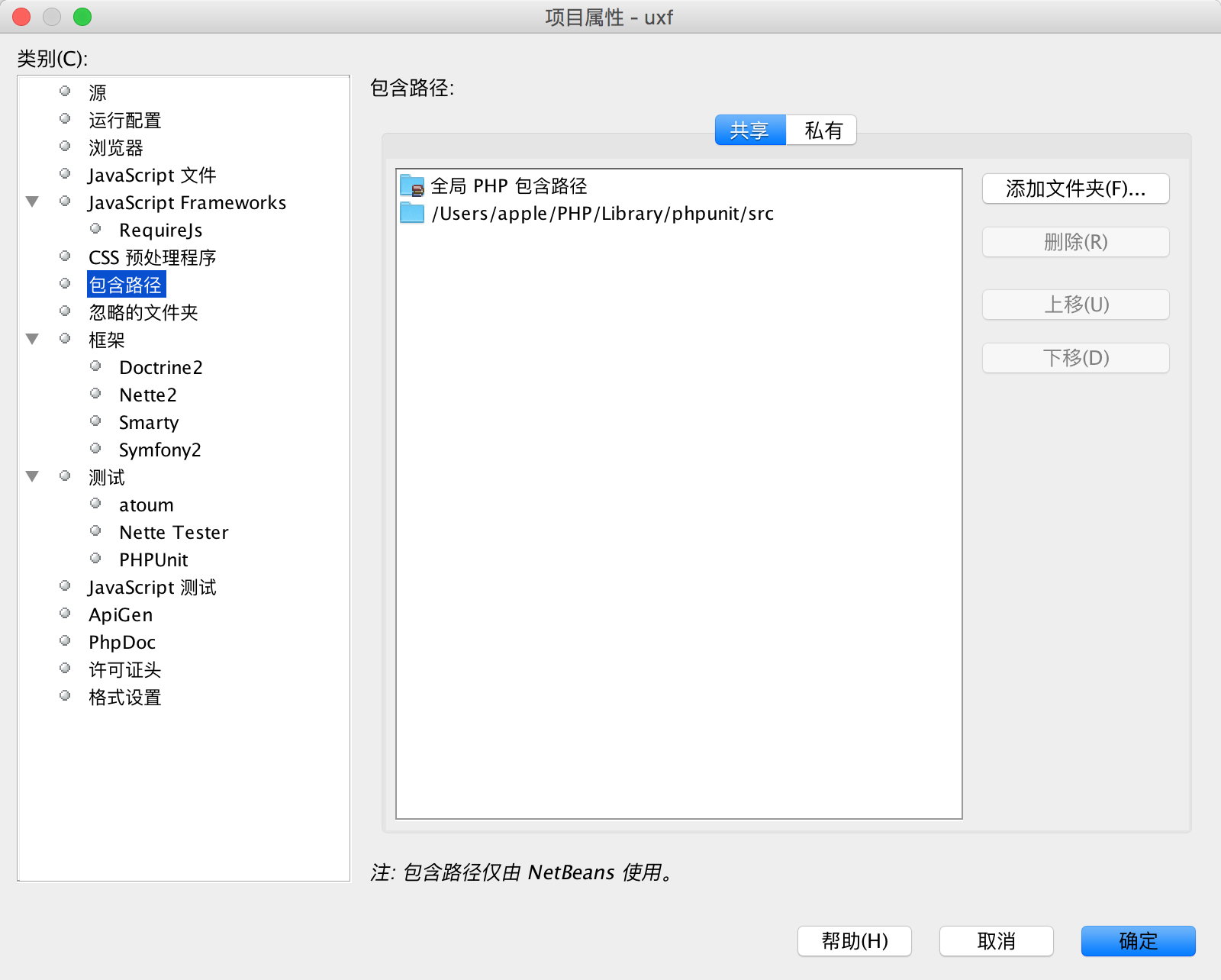Open PhpDoc category

(122, 642)
